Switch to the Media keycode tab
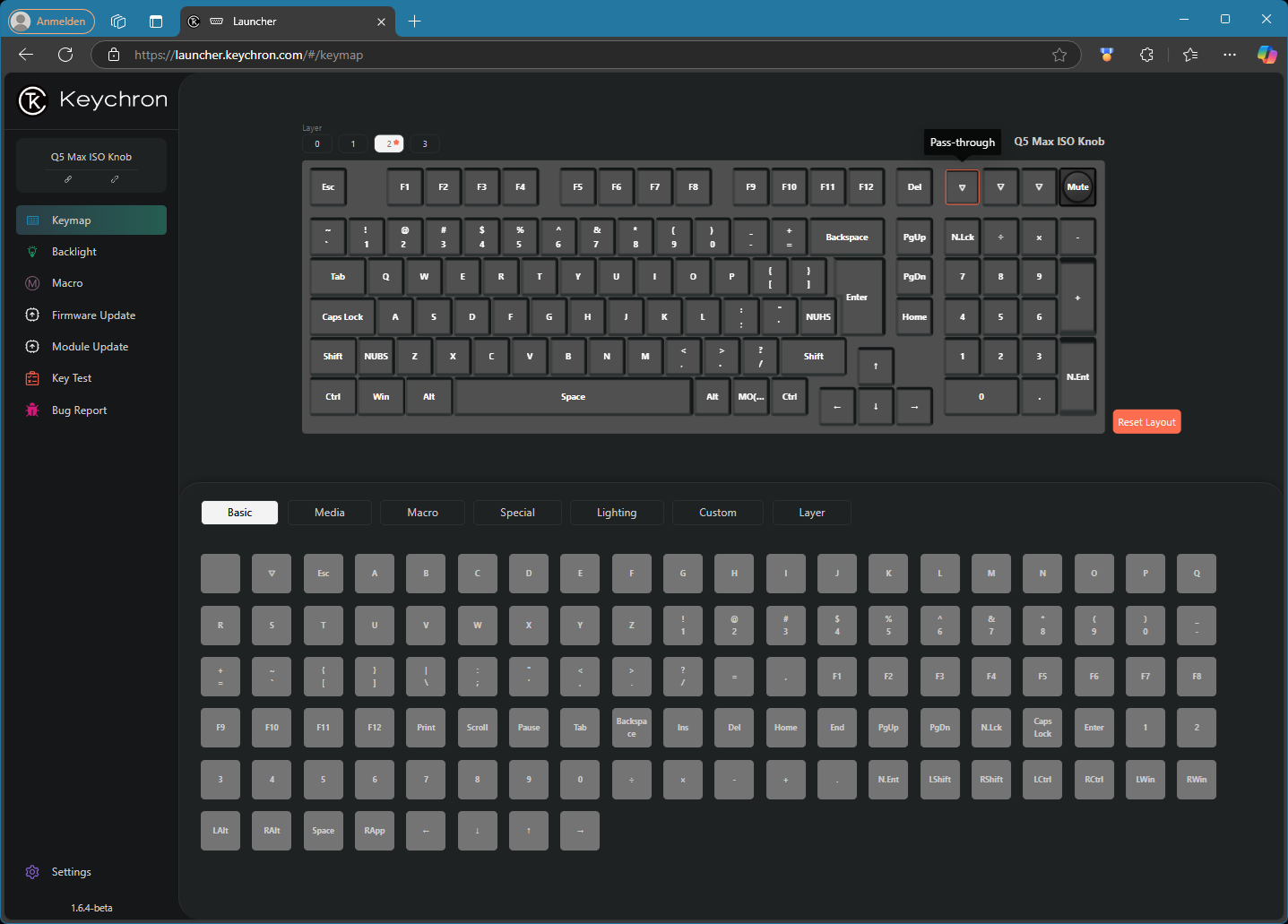This screenshot has height=924, width=1288. point(329,513)
